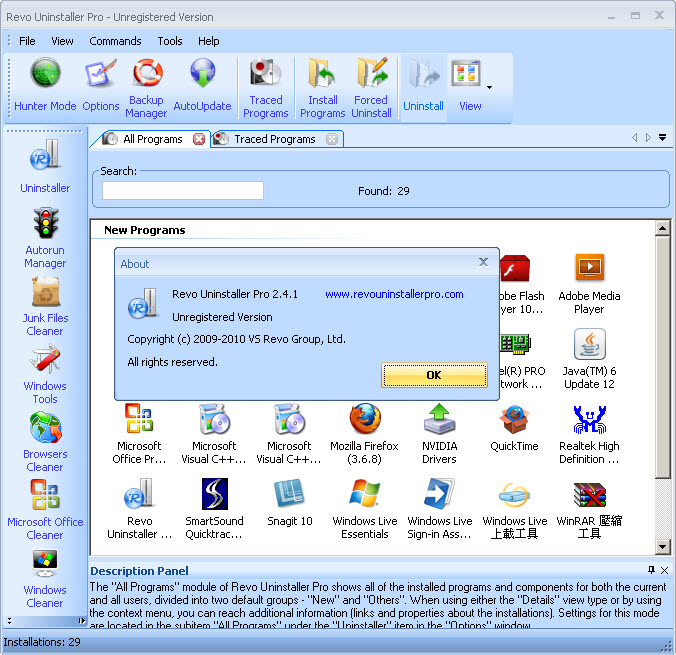
Task: Start Forced Uninstall
Action: [x=371, y=88]
